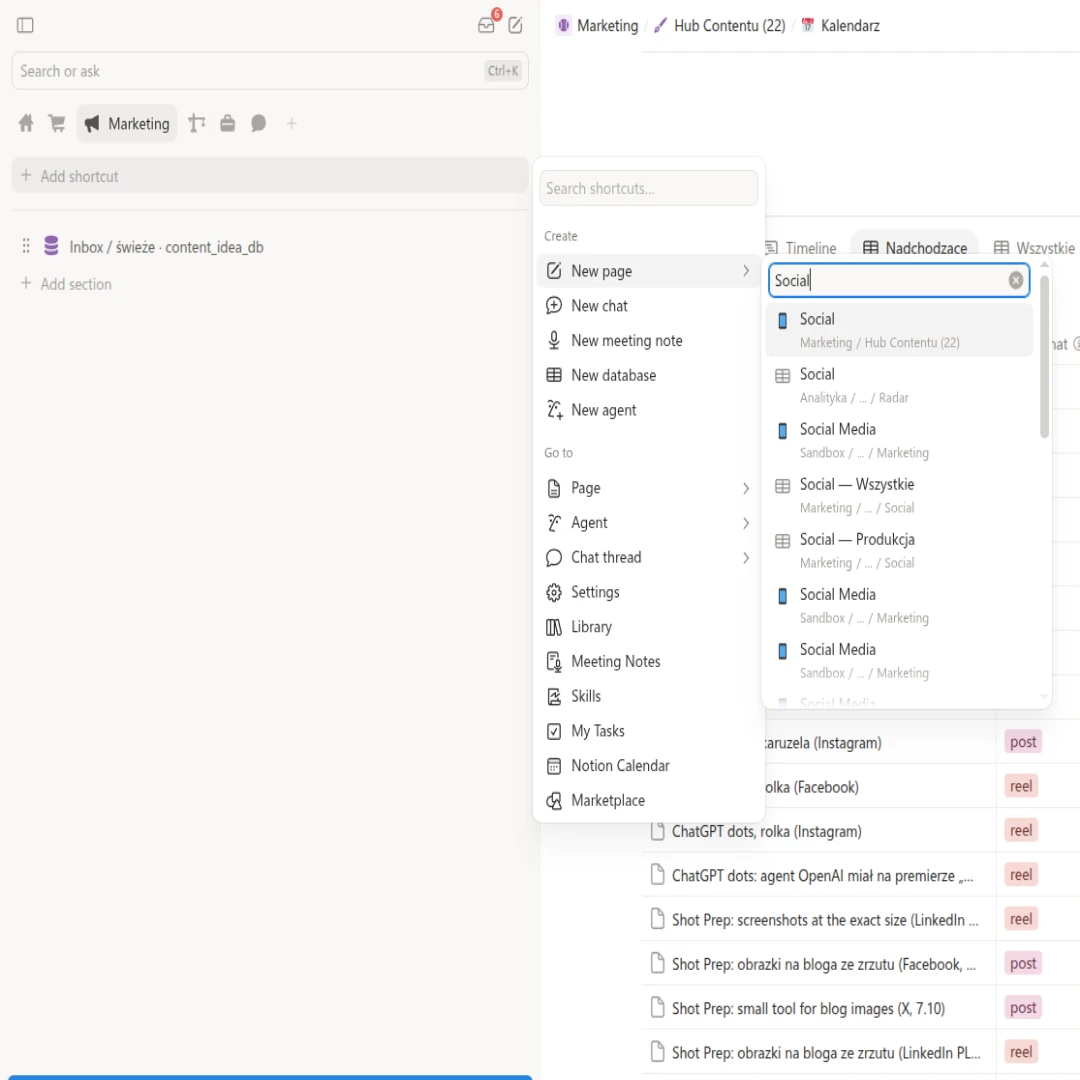Screen dimensions: 1080x1080
Task: Expand the Page submenu chevron
Action: point(745,488)
